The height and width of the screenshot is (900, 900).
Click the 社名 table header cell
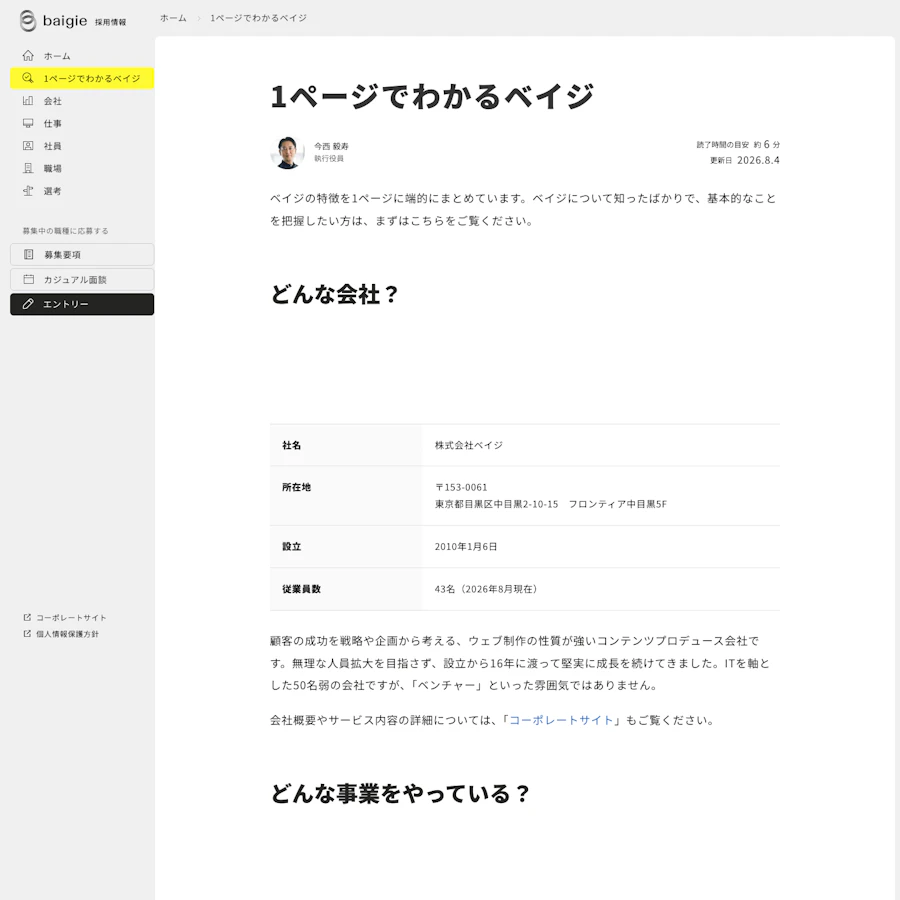coord(346,445)
